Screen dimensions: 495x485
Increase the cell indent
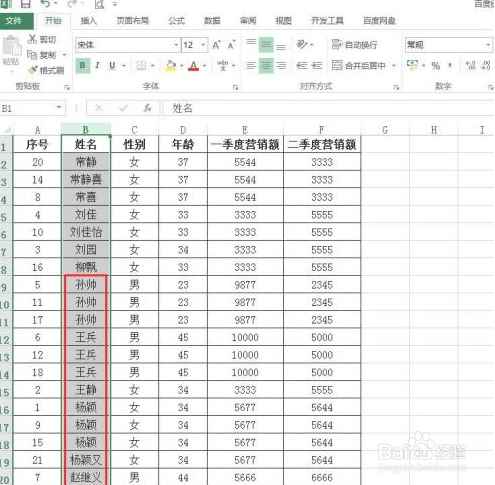coord(316,66)
